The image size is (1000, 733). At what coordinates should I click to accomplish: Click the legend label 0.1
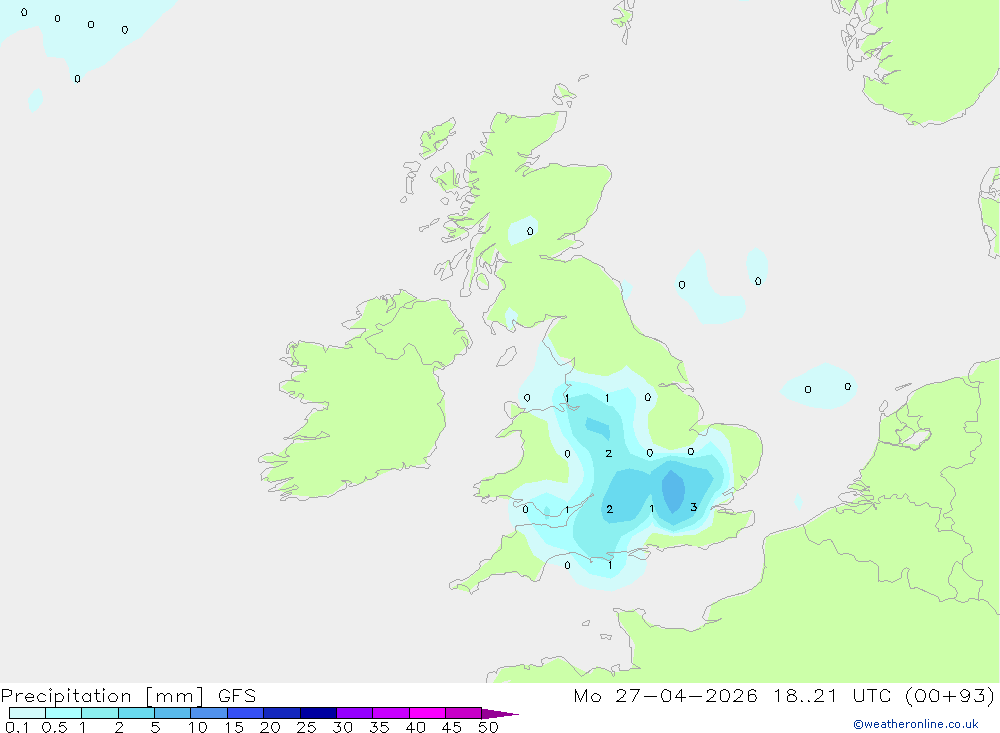(17, 727)
